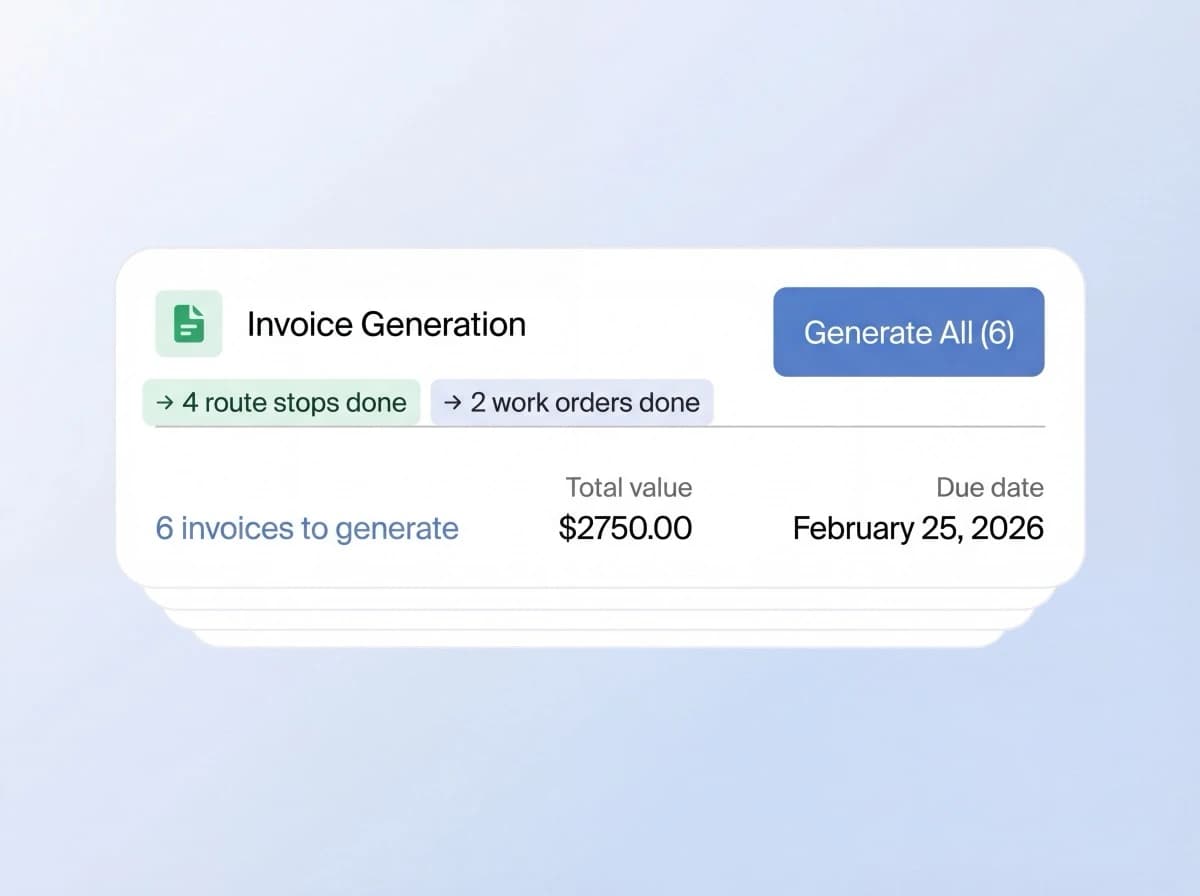Toggle the '4 route stops done' status chip

tap(281, 403)
